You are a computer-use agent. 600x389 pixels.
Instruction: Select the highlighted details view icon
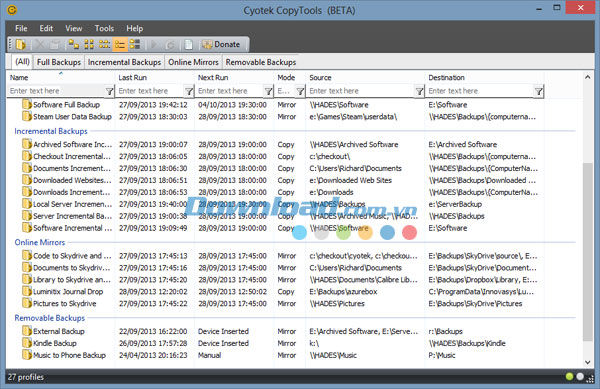120,44
